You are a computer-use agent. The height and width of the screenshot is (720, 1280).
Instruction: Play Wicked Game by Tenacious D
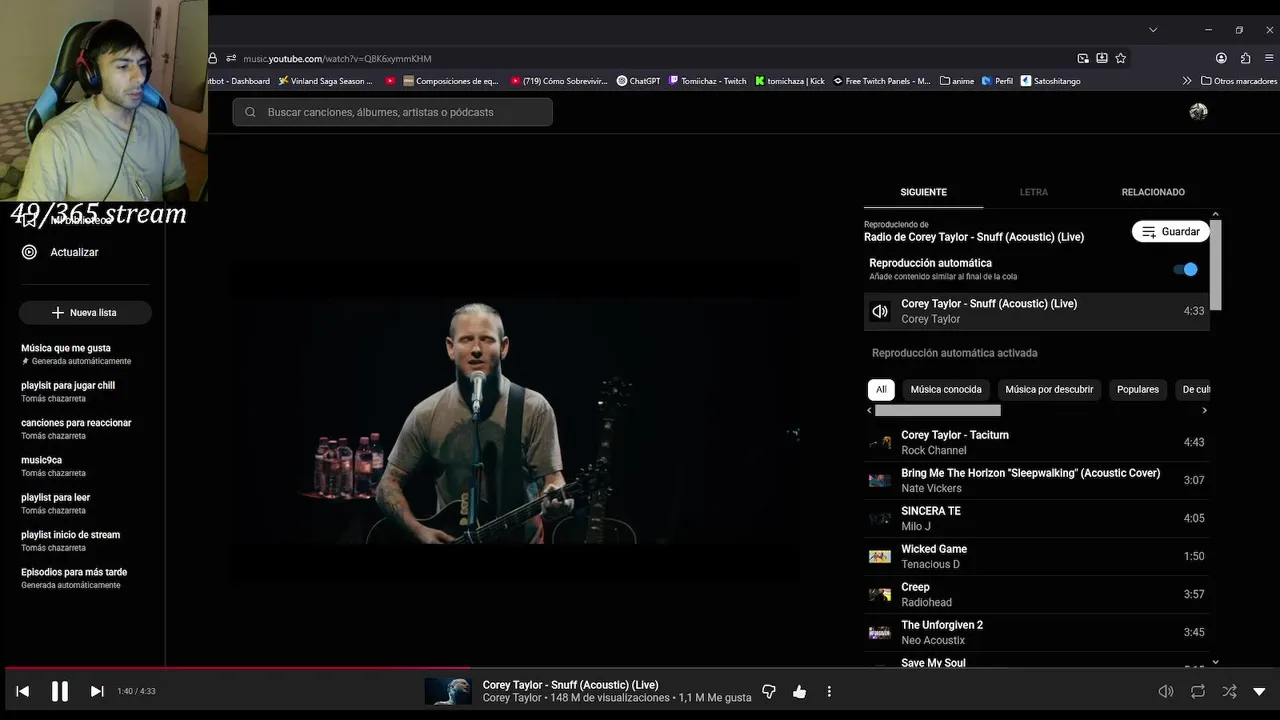coord(1036,556)
